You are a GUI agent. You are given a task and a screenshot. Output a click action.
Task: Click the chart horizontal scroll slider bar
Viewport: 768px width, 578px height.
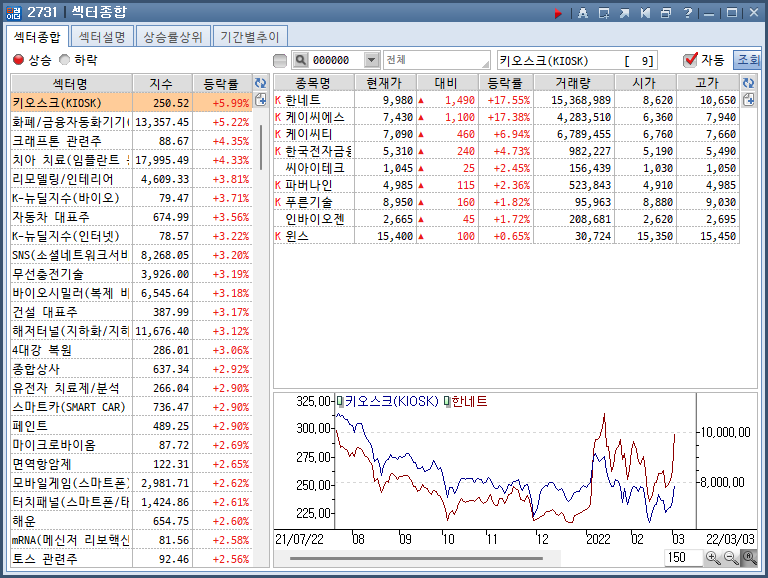pyautogui.click(x=416, y=558)
